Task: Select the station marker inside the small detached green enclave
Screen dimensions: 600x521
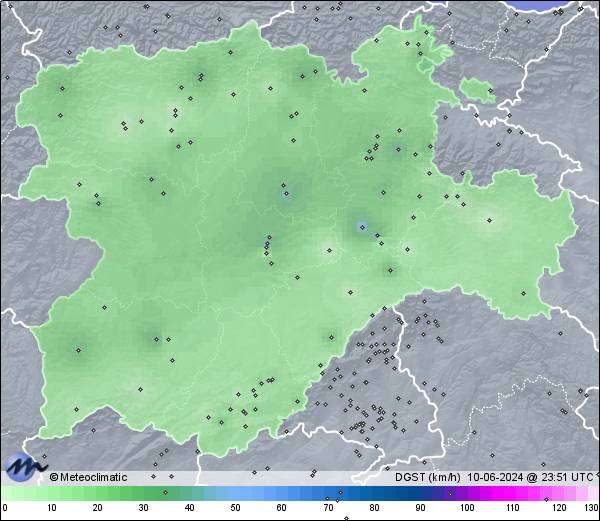Action: [x=490, y=91]
